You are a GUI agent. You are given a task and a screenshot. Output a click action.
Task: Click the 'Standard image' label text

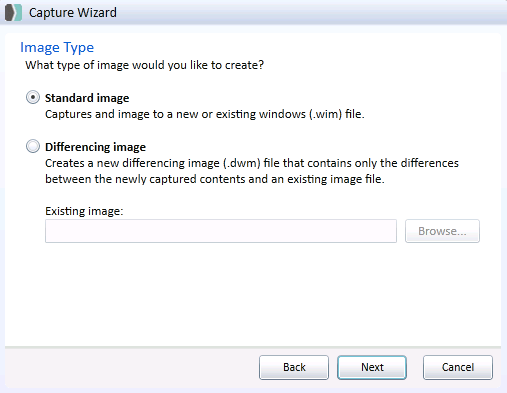(x=87, y=98)
